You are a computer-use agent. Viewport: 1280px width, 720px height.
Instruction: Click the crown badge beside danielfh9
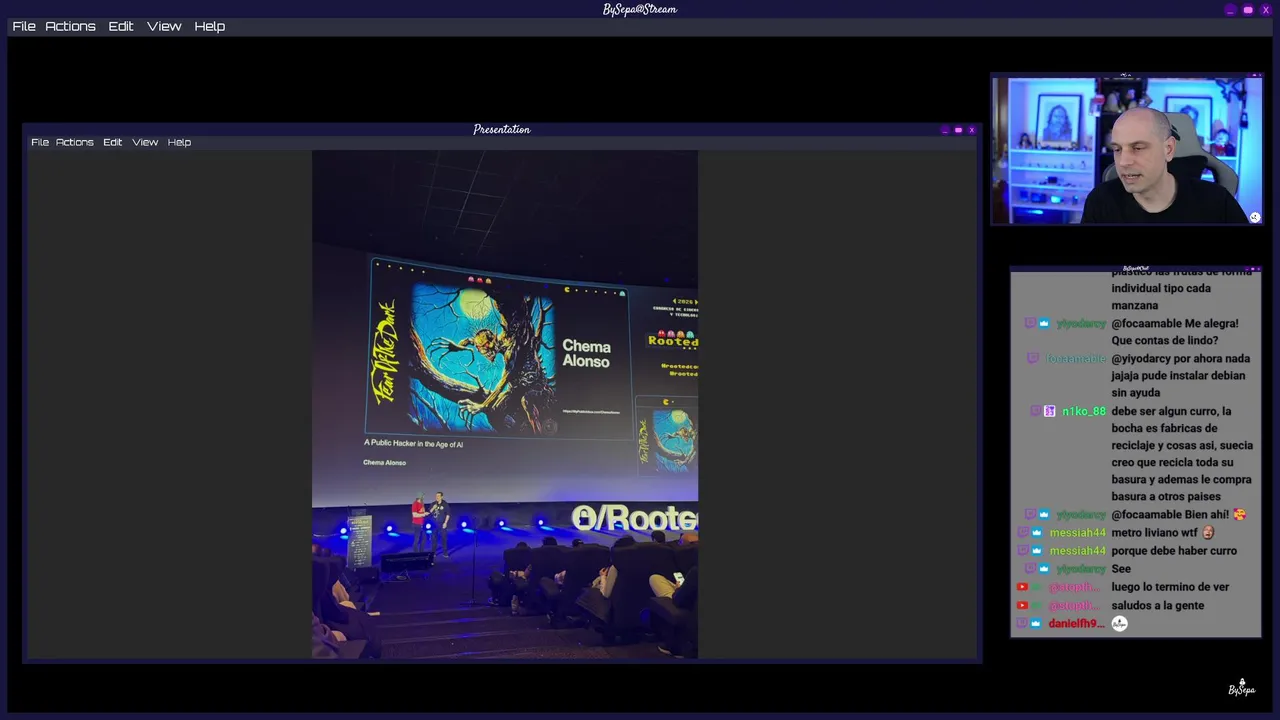click(x=1036, y=623)
